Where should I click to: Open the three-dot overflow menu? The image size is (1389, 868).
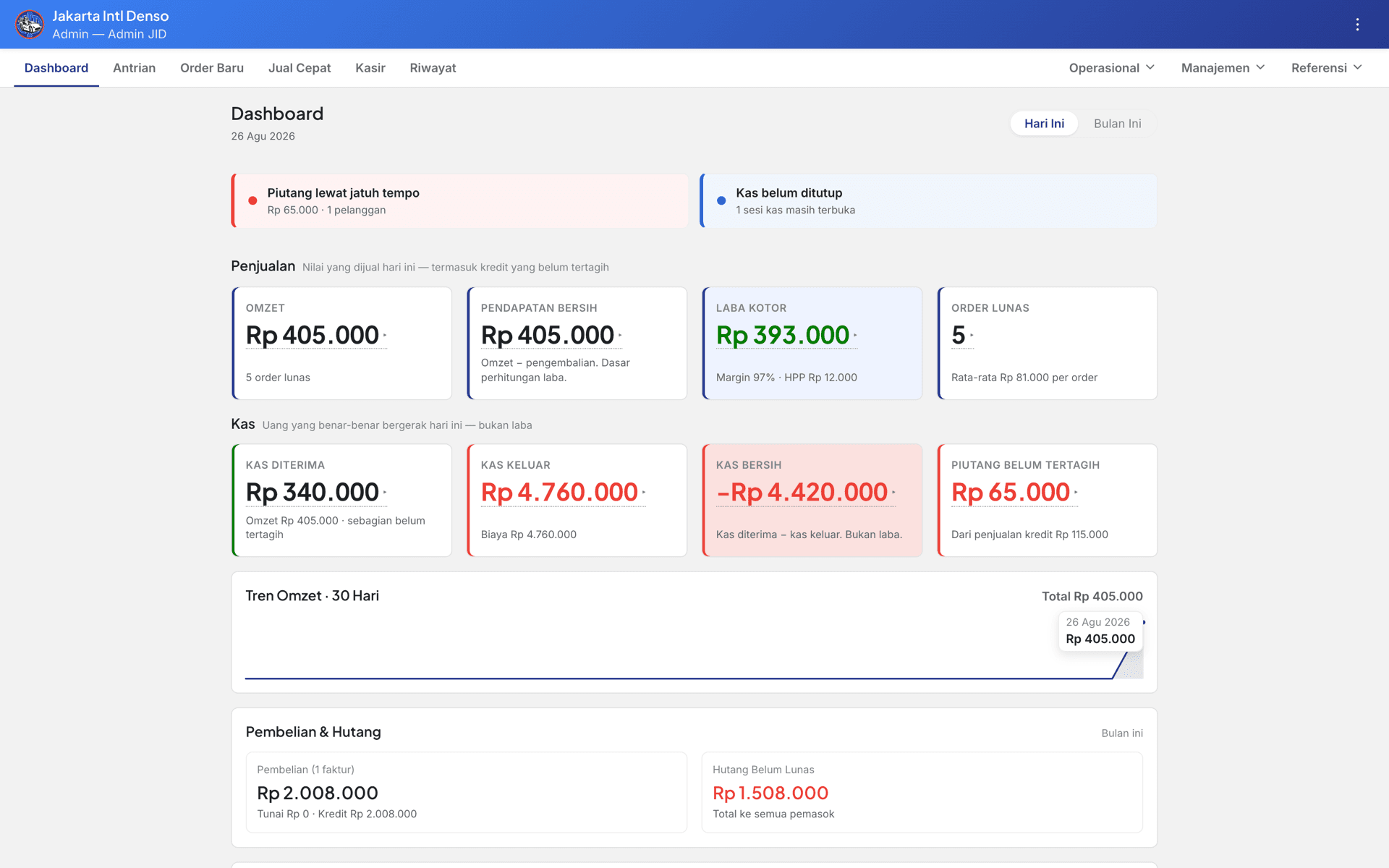1357,25
